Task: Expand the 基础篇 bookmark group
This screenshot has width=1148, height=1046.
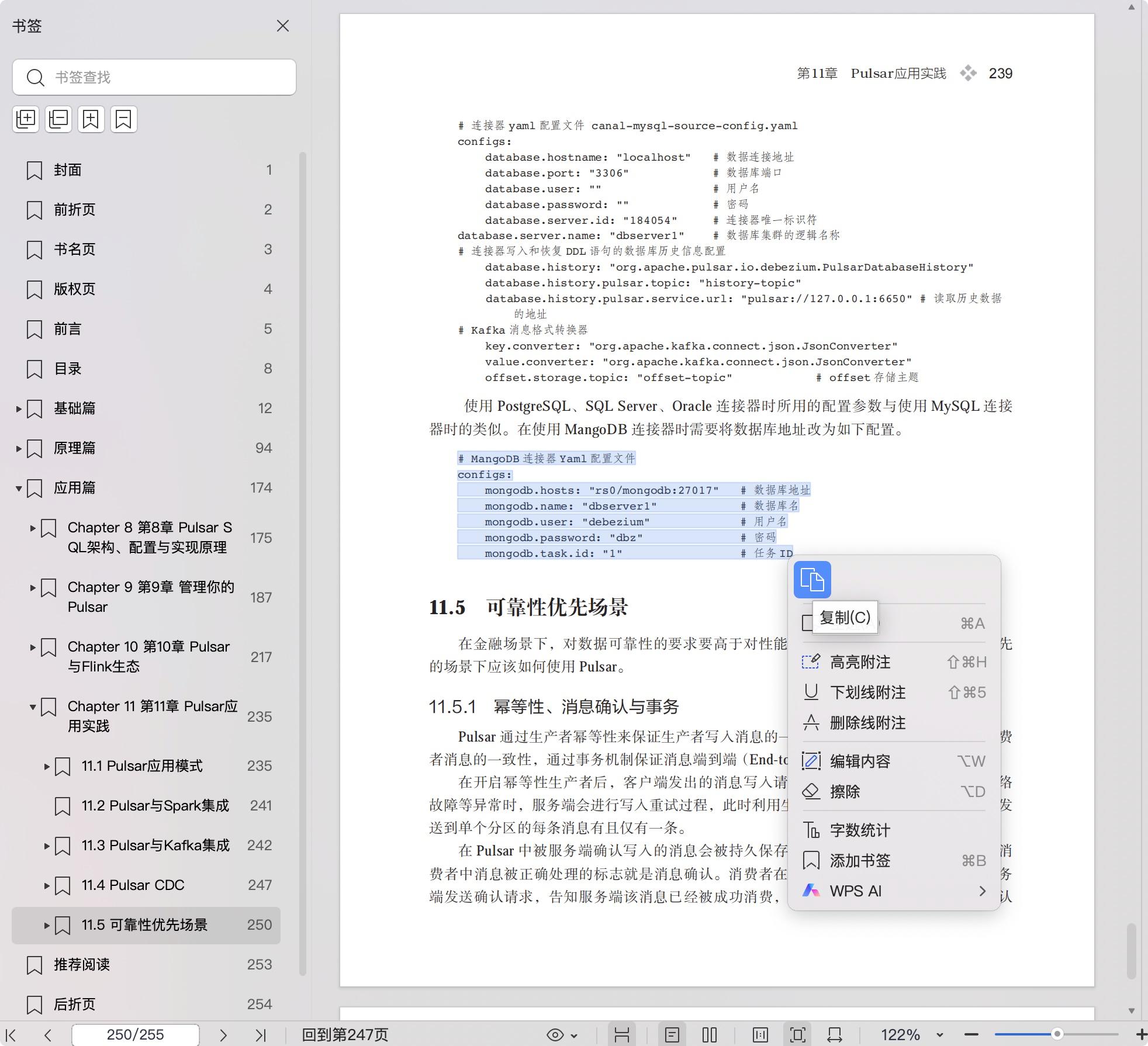Action: point(19,408)
